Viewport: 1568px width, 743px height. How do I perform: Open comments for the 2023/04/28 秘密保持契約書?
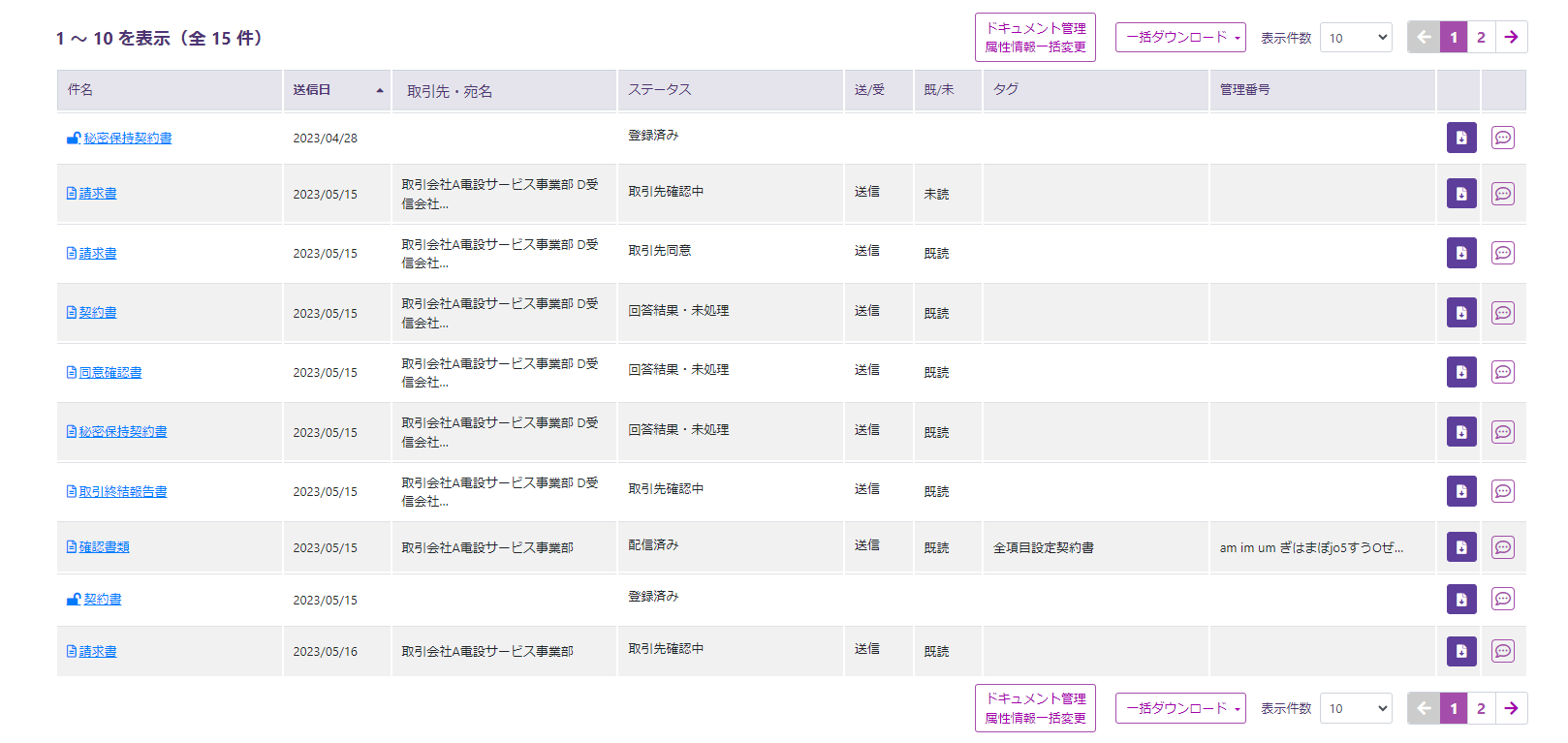coord(1502,138)
